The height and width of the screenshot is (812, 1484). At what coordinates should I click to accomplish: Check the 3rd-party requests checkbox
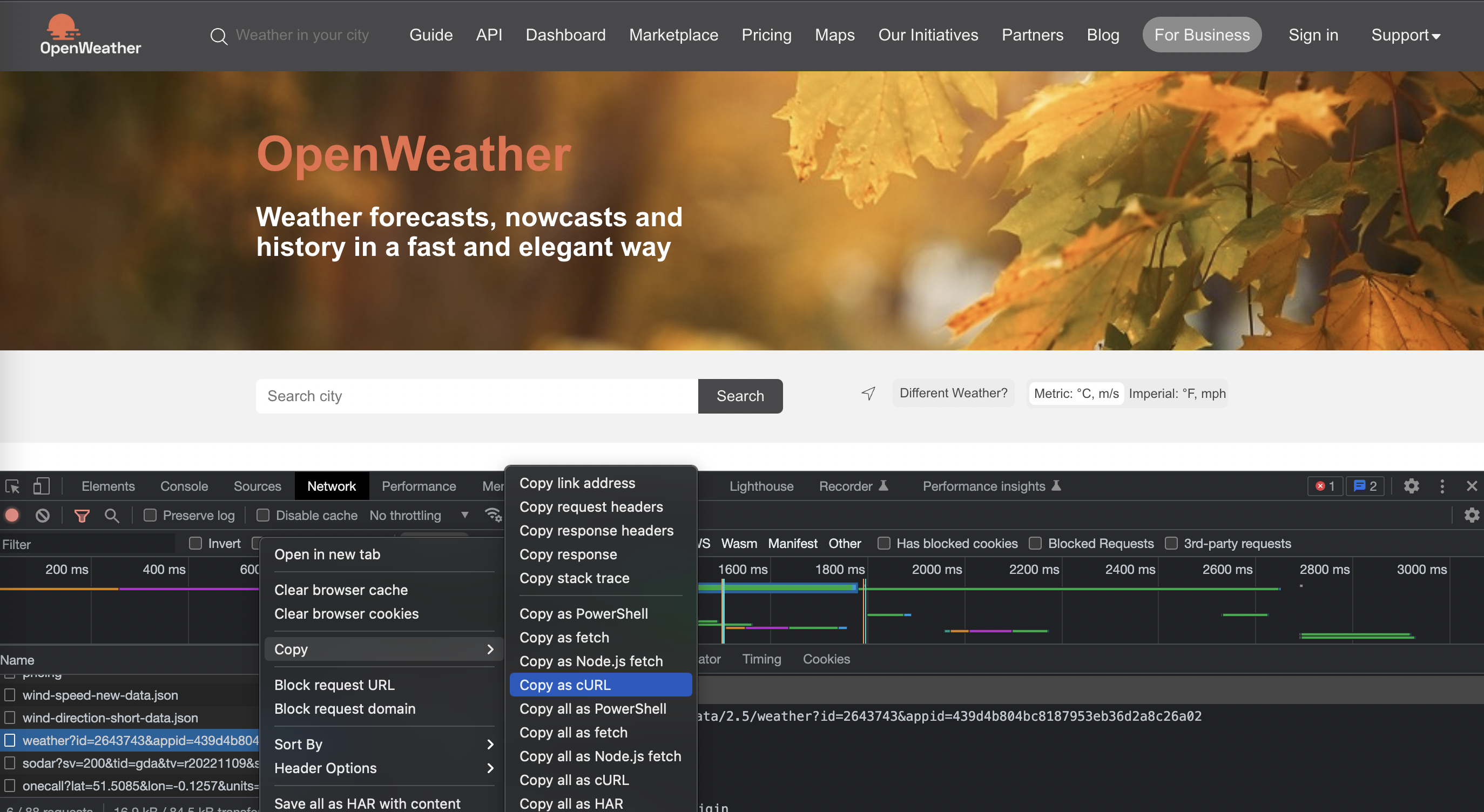(x=1171, y=544)
